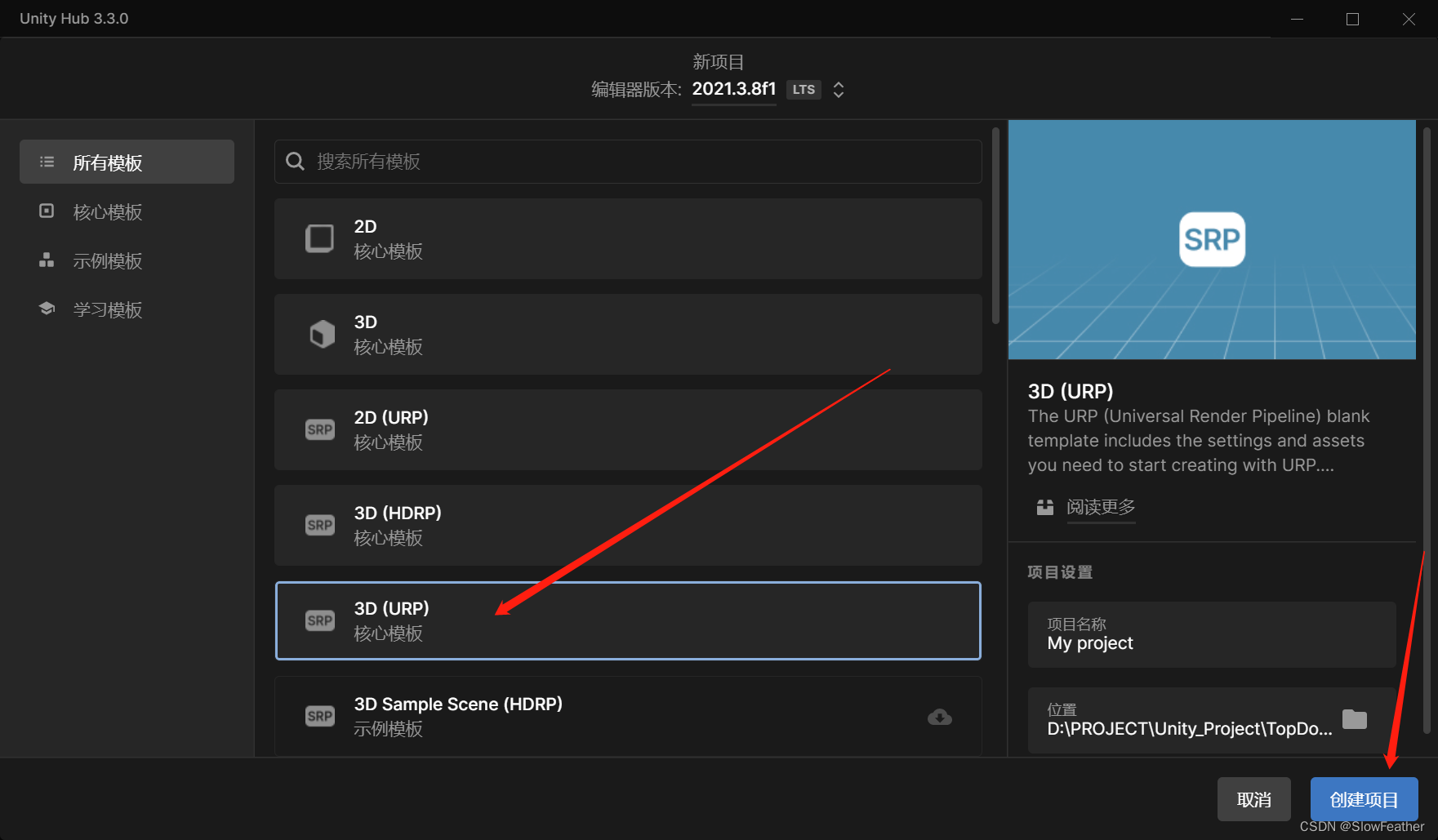The height and width of the screenshot is (840, 1438).
Task: Click the 创建项目 button
Action: pos(1365,799)
